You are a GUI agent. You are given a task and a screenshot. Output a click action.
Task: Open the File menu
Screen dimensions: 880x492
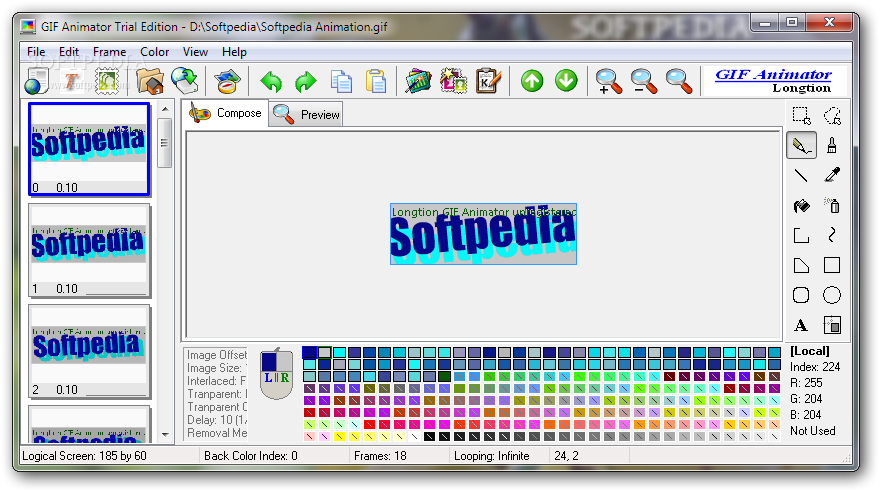36,52
